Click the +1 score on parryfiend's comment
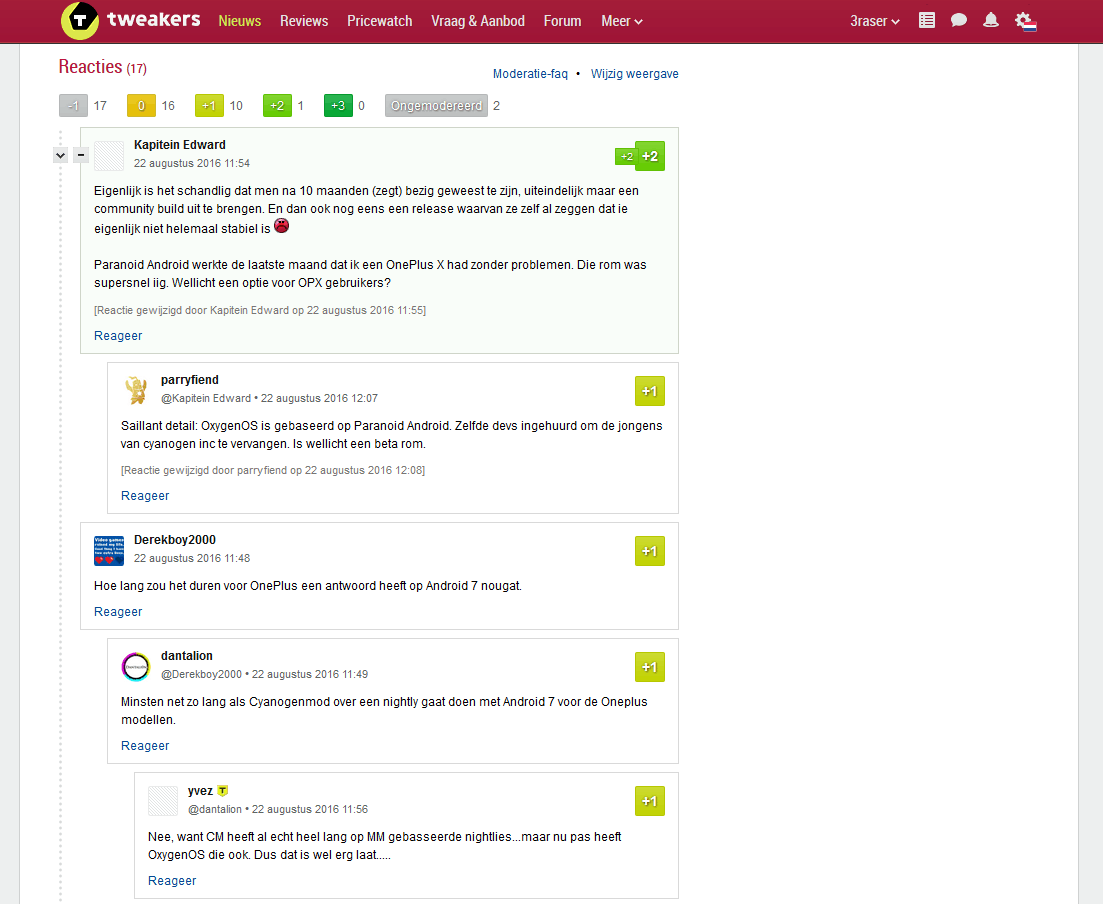Image resolution: width=1103 pixels, height=904 pixels. coord(650,391)
